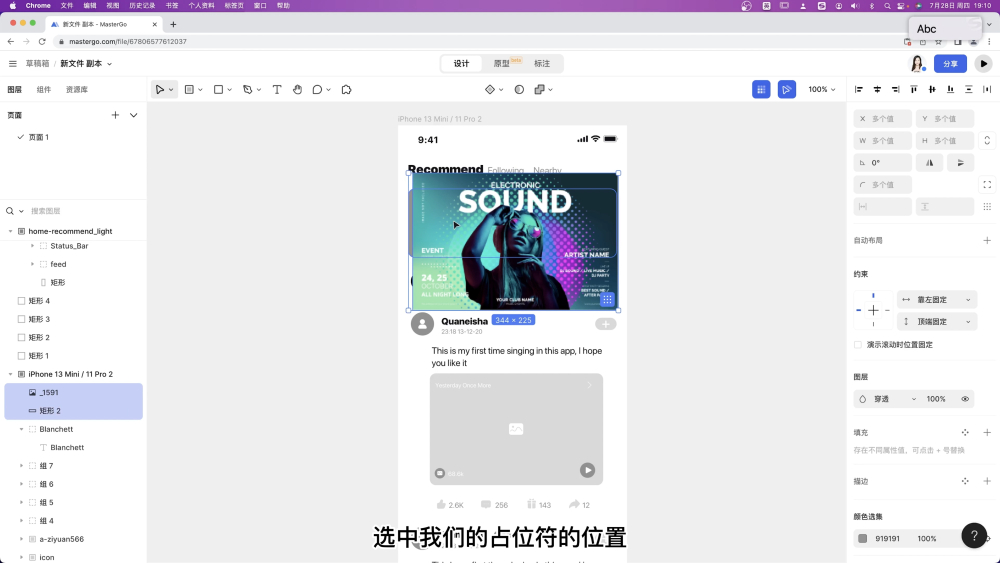The height and width of the screenshot is (563, 1000).
Task: Expand the 组 7 group
Action: tap(21, 466)
